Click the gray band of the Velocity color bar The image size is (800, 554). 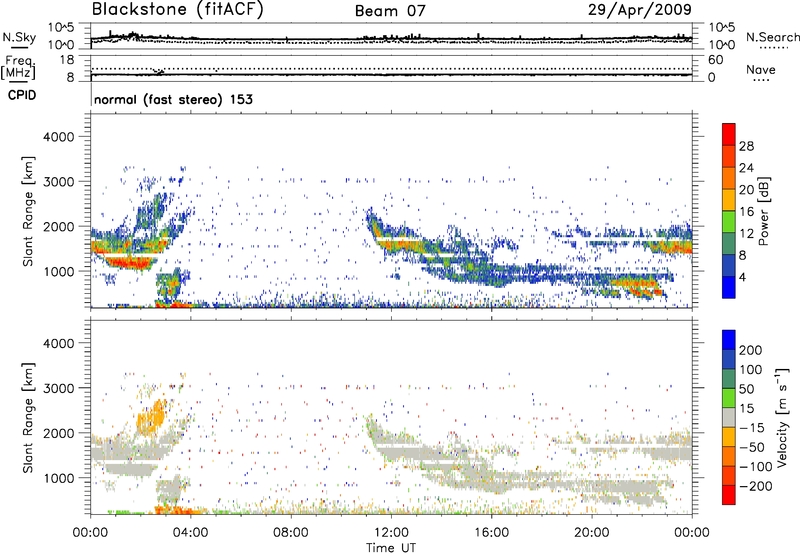click(729, 417)
